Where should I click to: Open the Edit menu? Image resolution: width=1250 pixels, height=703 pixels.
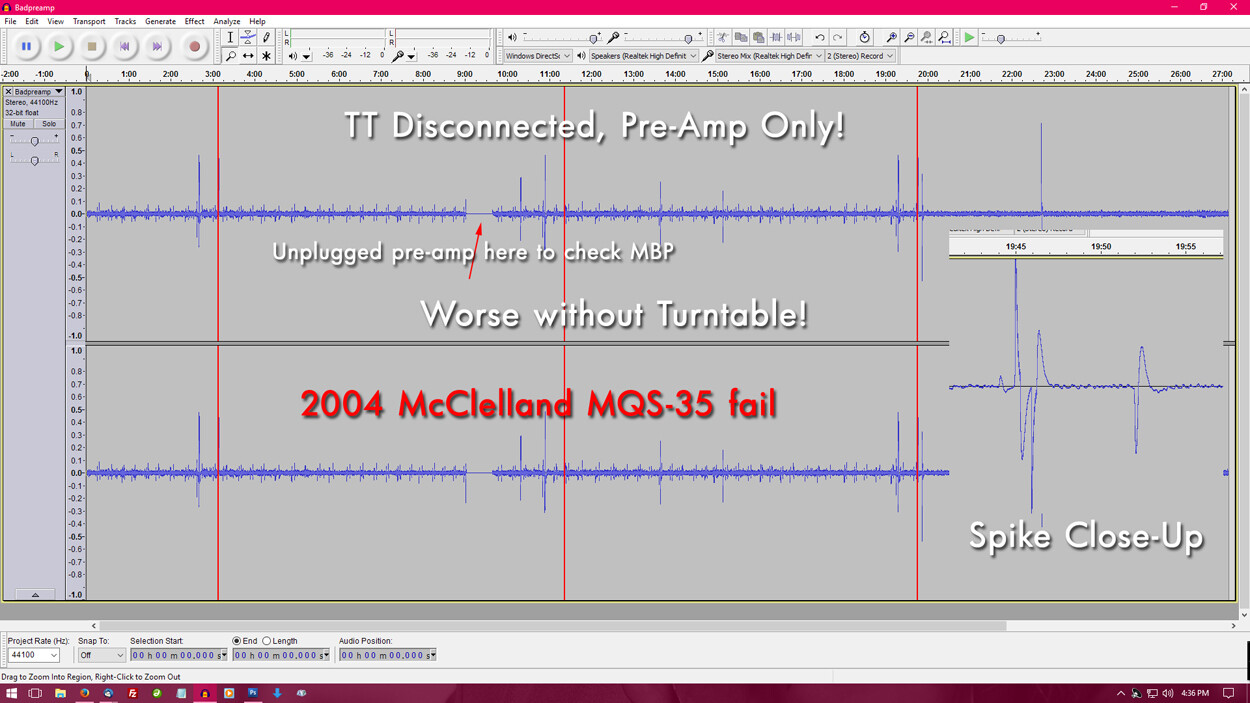pyautogui.click(x=32, y=21)
